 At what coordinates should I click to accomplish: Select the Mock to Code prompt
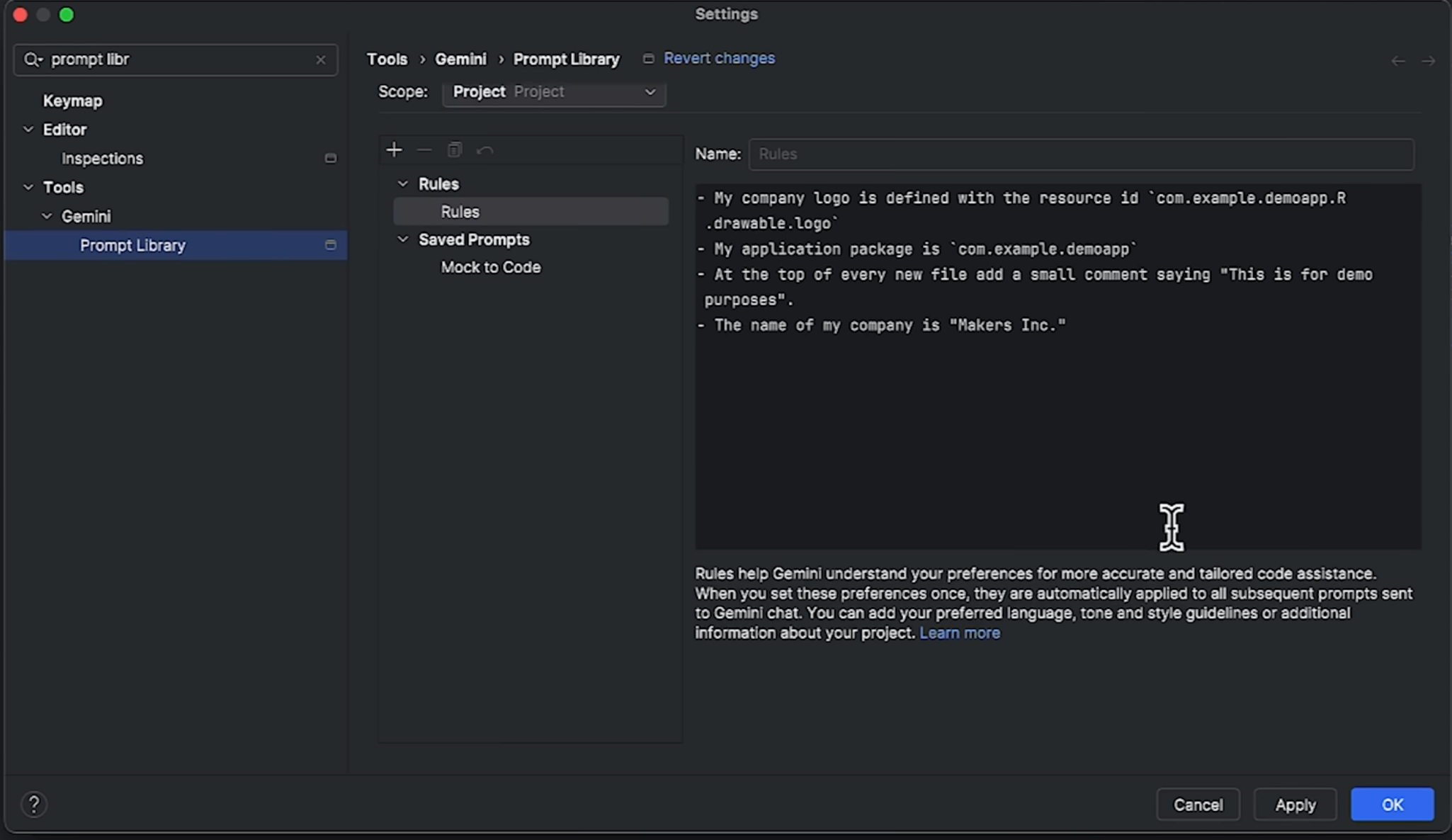pos(491,267)
